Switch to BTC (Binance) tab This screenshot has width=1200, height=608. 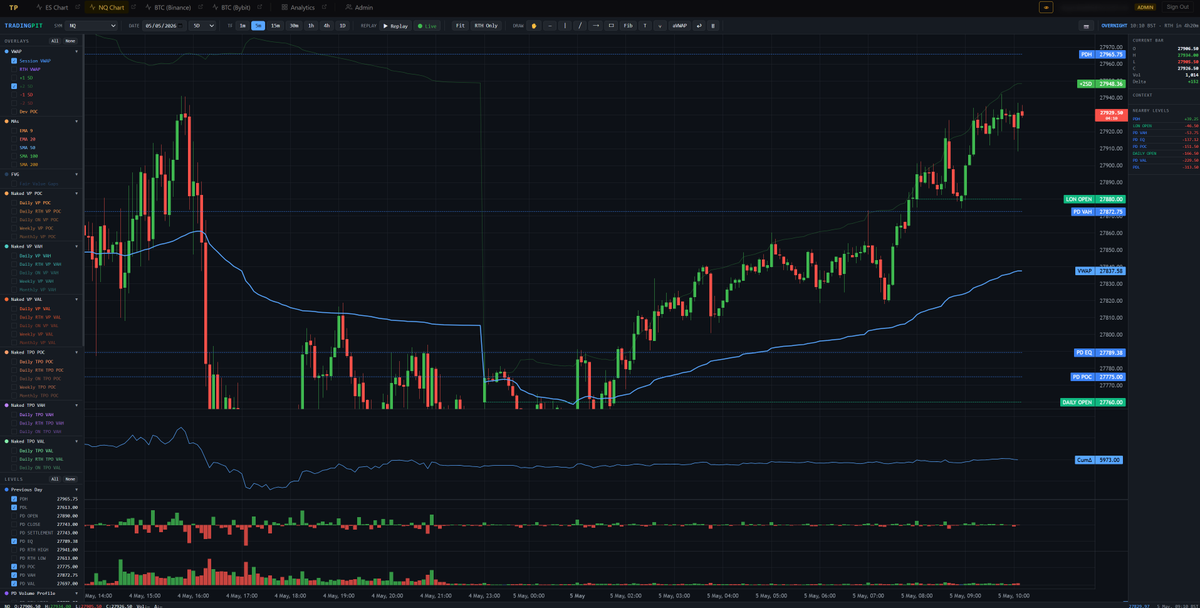[x=168, y=7]
